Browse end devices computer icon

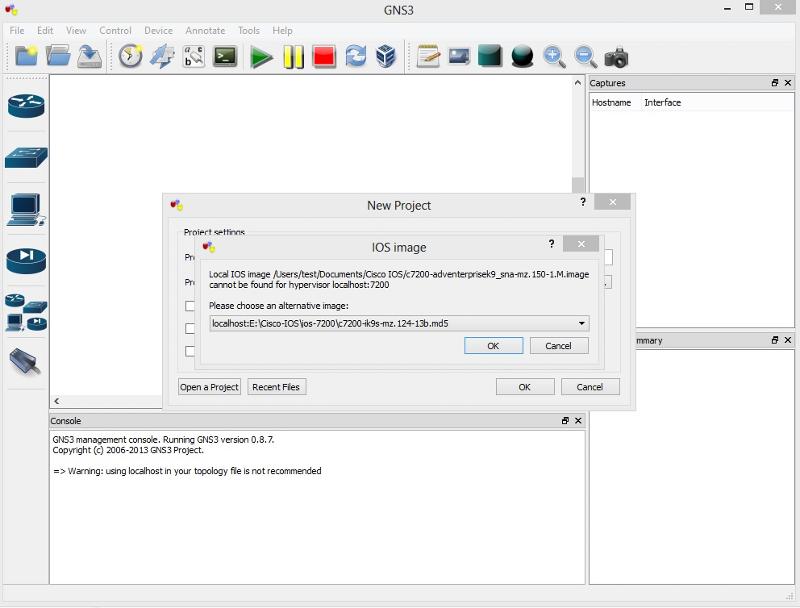pos(26,209)
